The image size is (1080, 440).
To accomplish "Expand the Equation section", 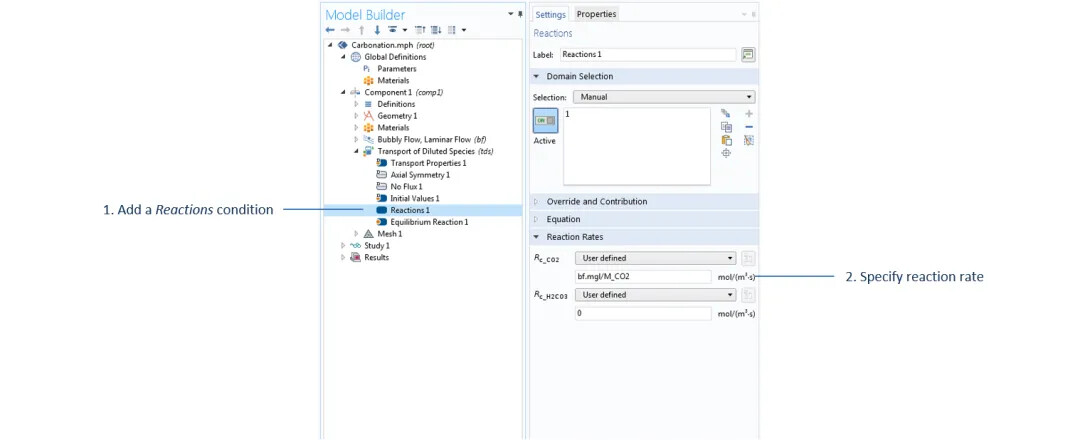I will click(x=563, y=219).
